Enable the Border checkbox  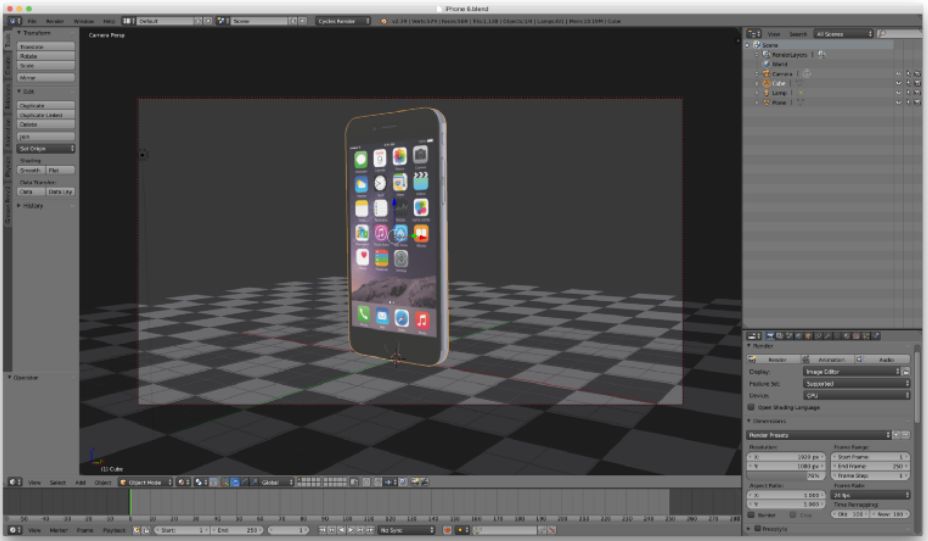coord(751,514)
